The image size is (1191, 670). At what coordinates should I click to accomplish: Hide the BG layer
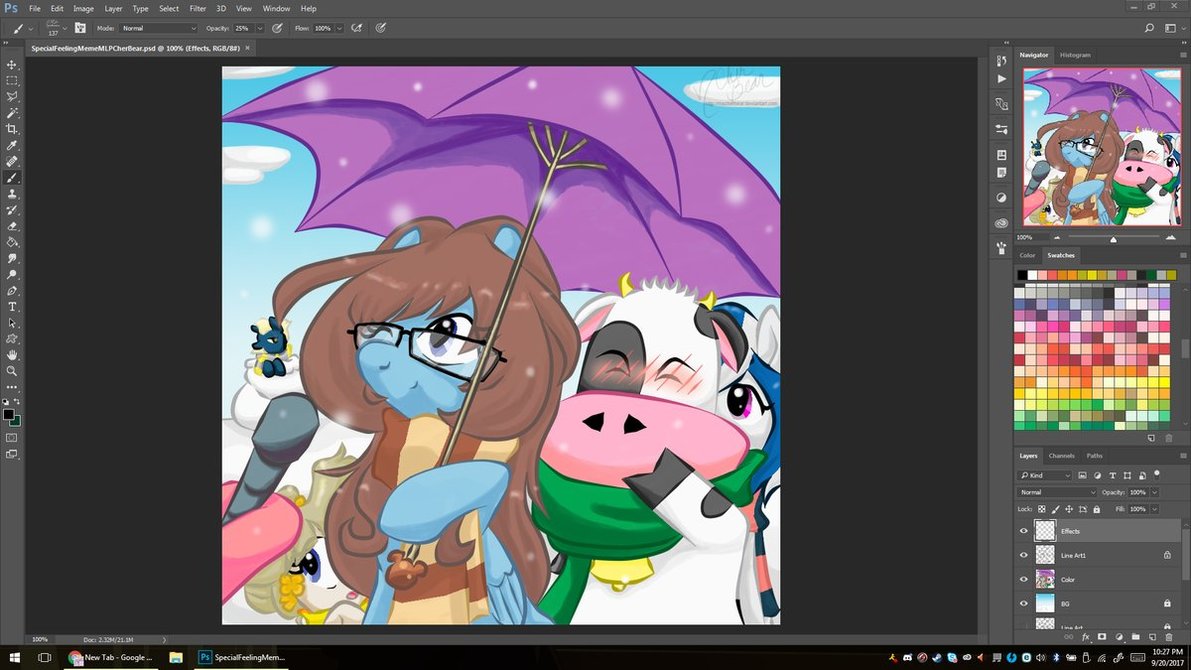click(x=1023, y=603)
